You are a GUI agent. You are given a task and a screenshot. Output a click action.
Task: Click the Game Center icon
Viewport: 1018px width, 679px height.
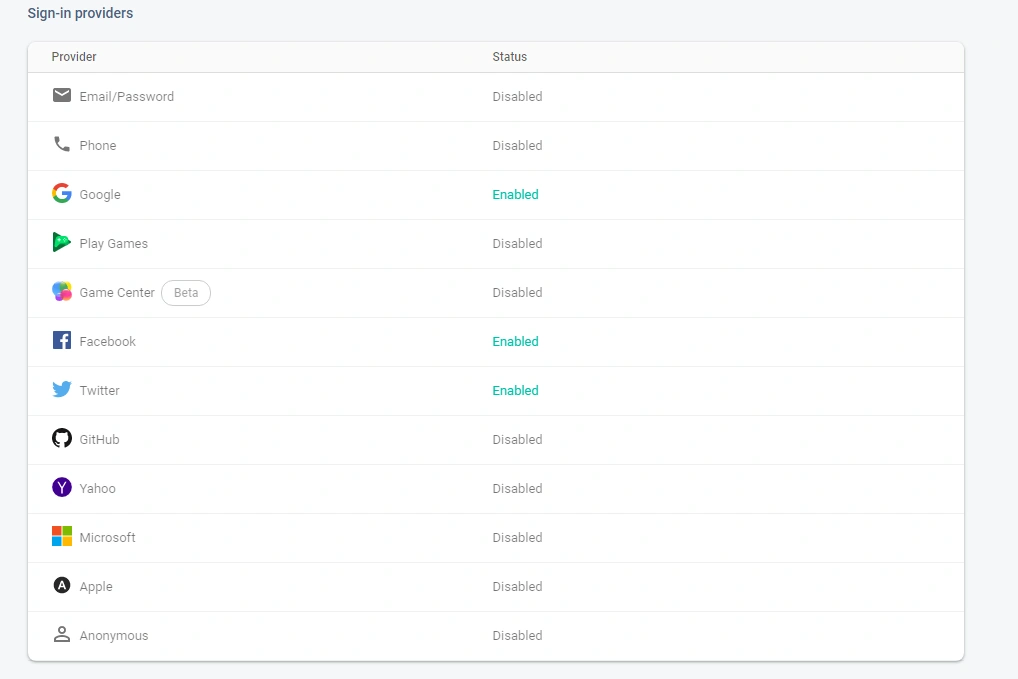62,291
